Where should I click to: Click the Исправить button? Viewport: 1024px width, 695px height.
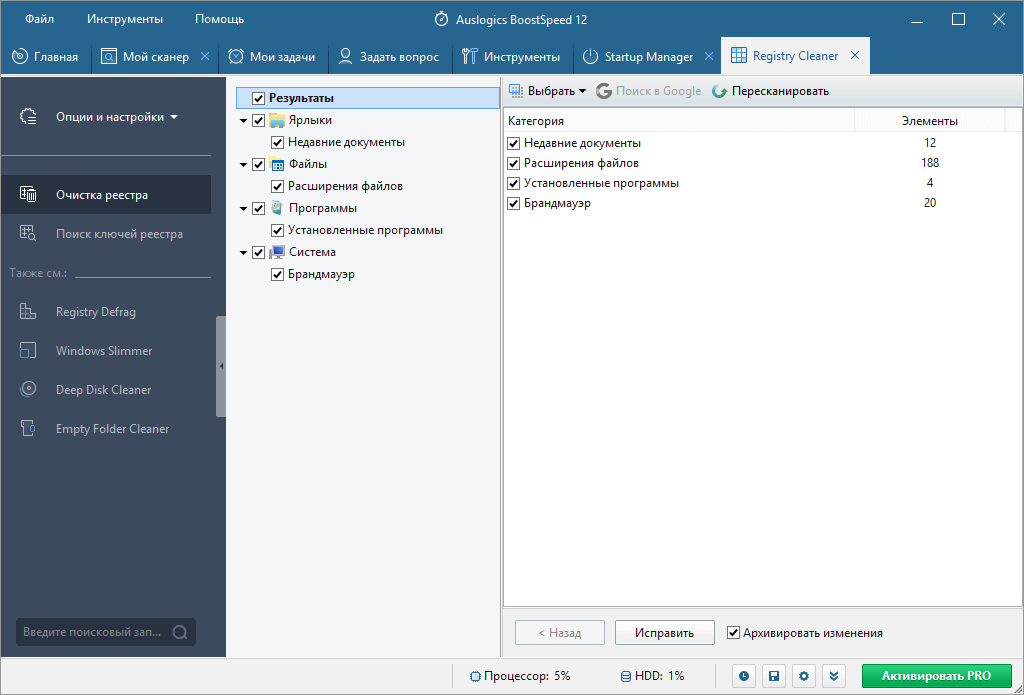point(665,632)
